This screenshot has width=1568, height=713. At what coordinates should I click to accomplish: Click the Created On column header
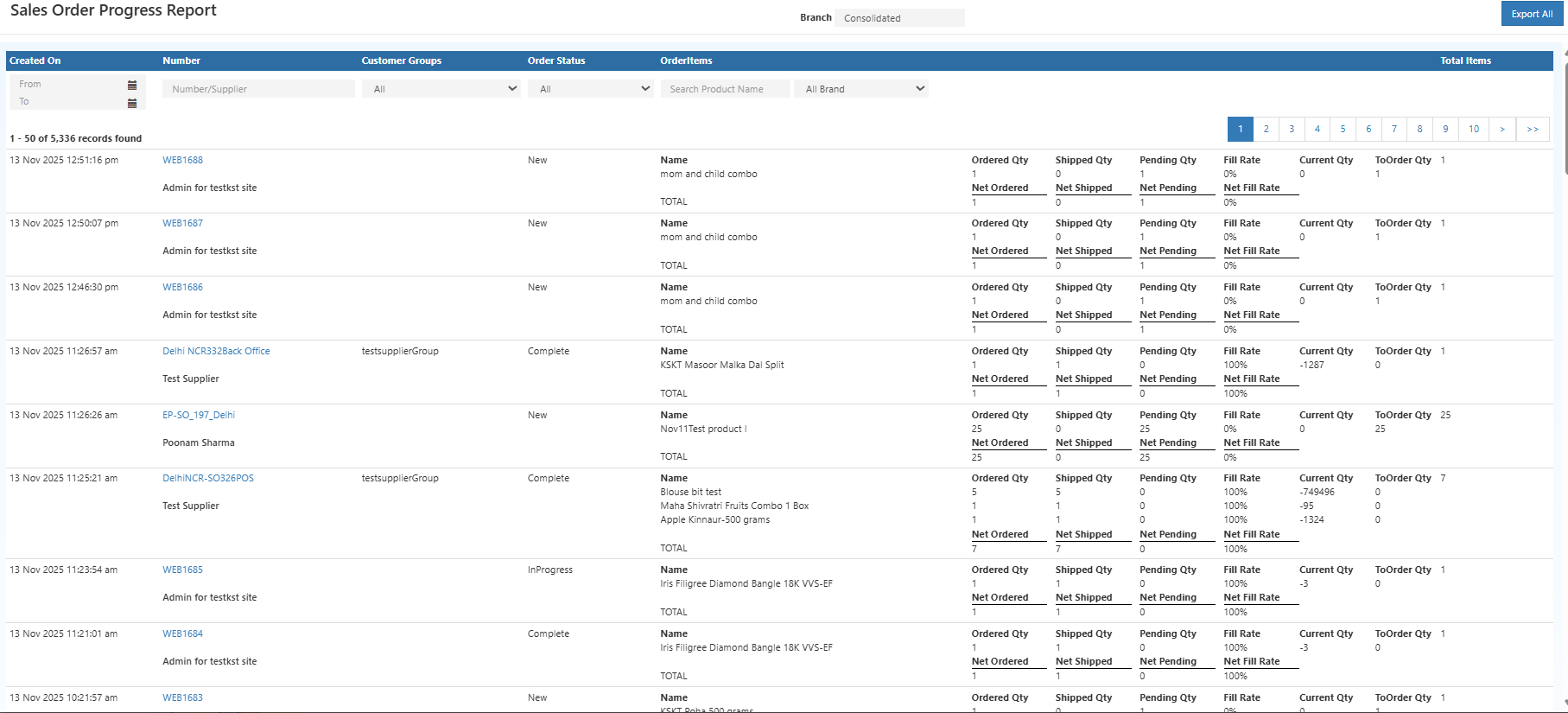coord(35,60)
